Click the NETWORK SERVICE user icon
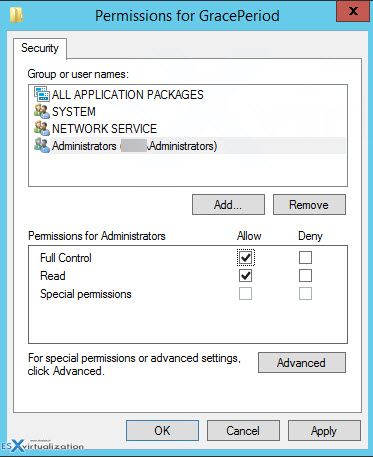The height and width of the screenshot is (457, 373). coord(42,128)
